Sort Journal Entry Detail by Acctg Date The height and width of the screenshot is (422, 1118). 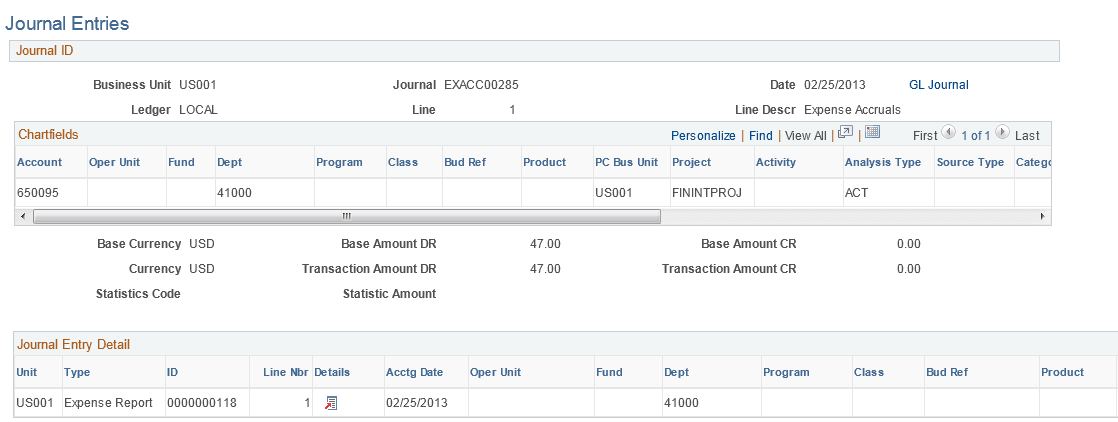(x=414, y=372)
